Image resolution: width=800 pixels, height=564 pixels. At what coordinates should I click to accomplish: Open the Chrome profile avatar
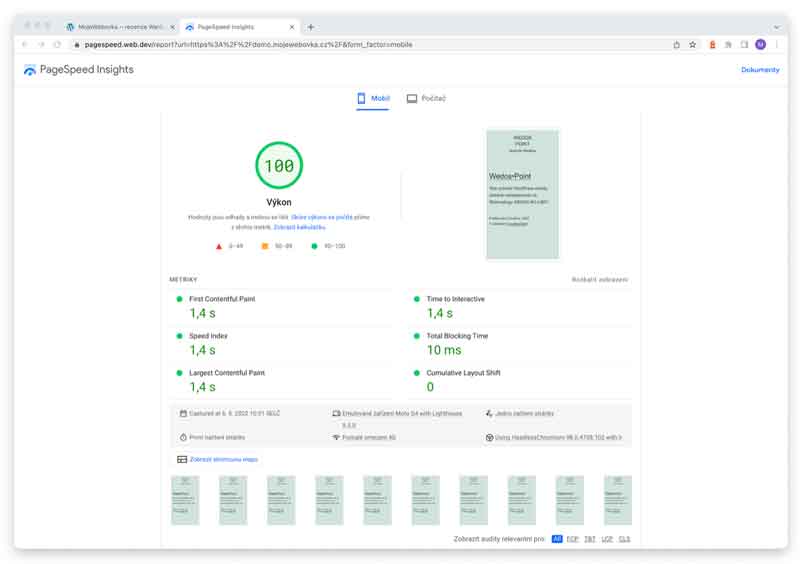click(x=760, y=44)
